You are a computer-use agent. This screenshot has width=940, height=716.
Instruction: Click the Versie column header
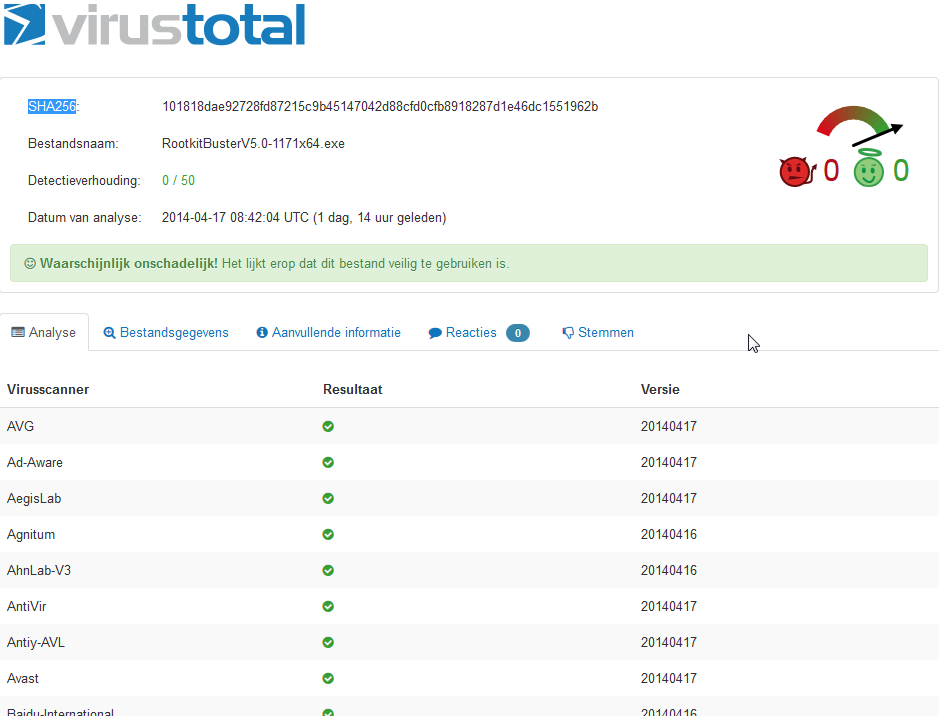tap(660, 390)
